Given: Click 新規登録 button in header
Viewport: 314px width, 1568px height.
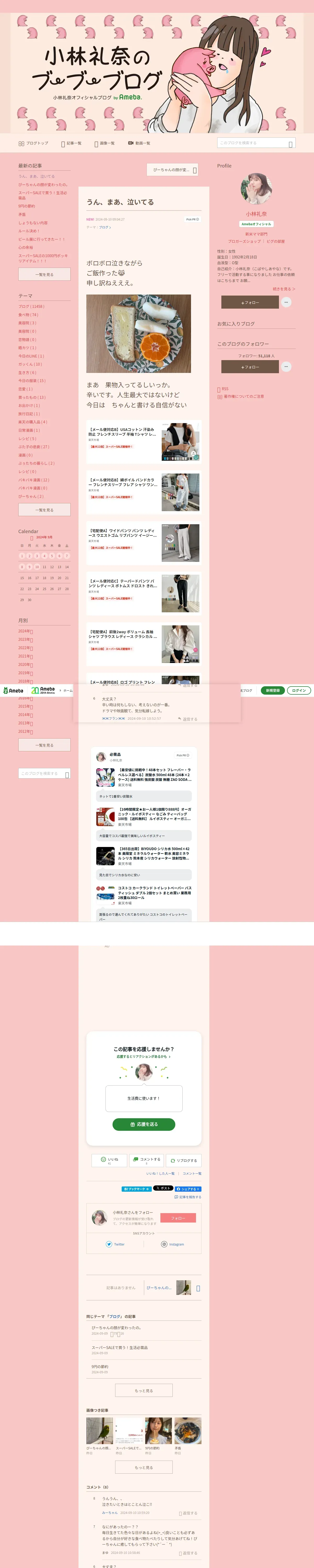Looking at the screenshot, I should click(273, 690).
